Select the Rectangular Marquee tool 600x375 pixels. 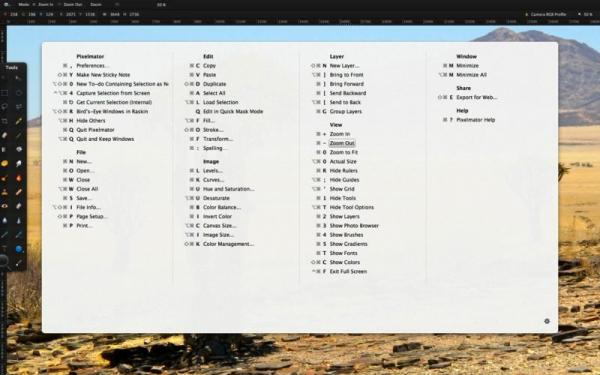click(5, 93)
